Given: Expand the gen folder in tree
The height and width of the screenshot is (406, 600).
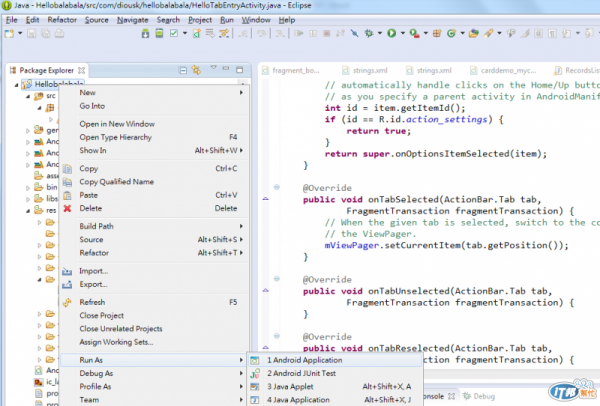Looking at the screenshot, I should (28, 131).
